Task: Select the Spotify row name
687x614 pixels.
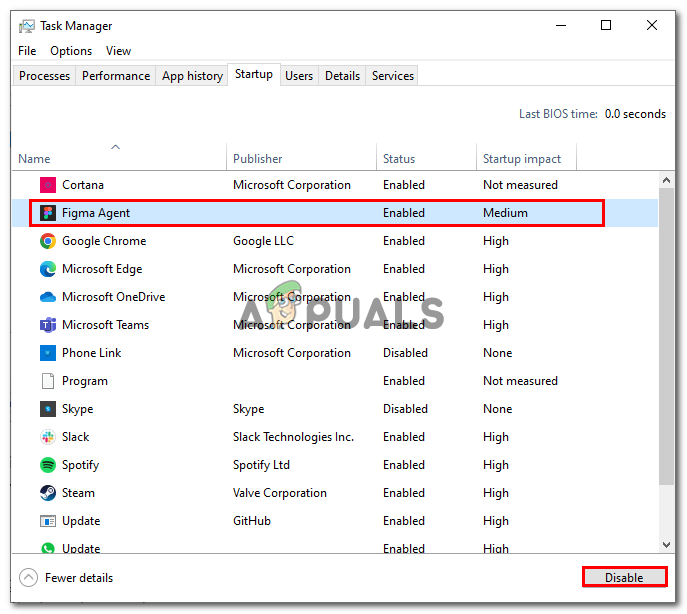Action: tap(80, 465)
